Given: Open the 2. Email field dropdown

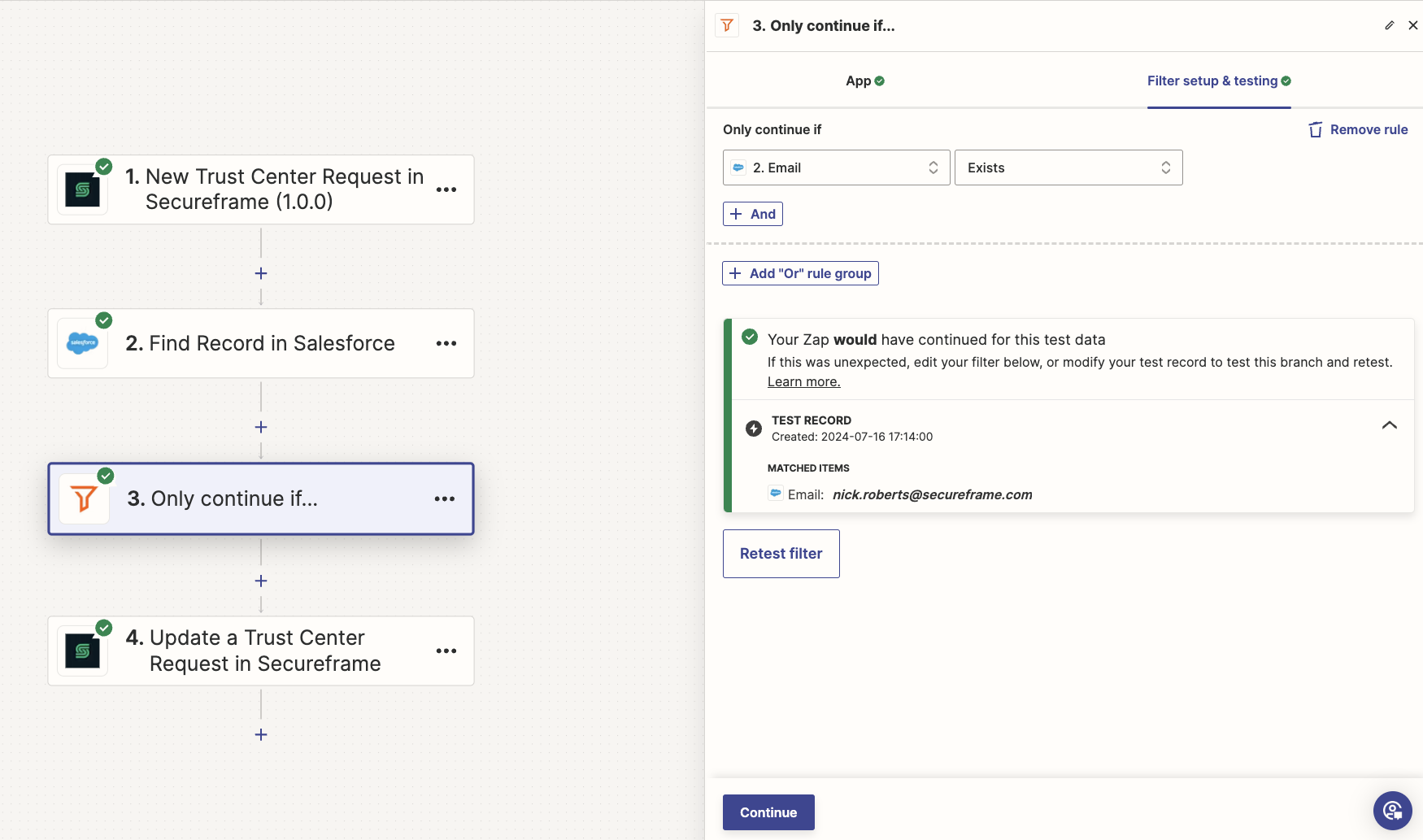Looking at the screenshot, I should coord(837,168).
